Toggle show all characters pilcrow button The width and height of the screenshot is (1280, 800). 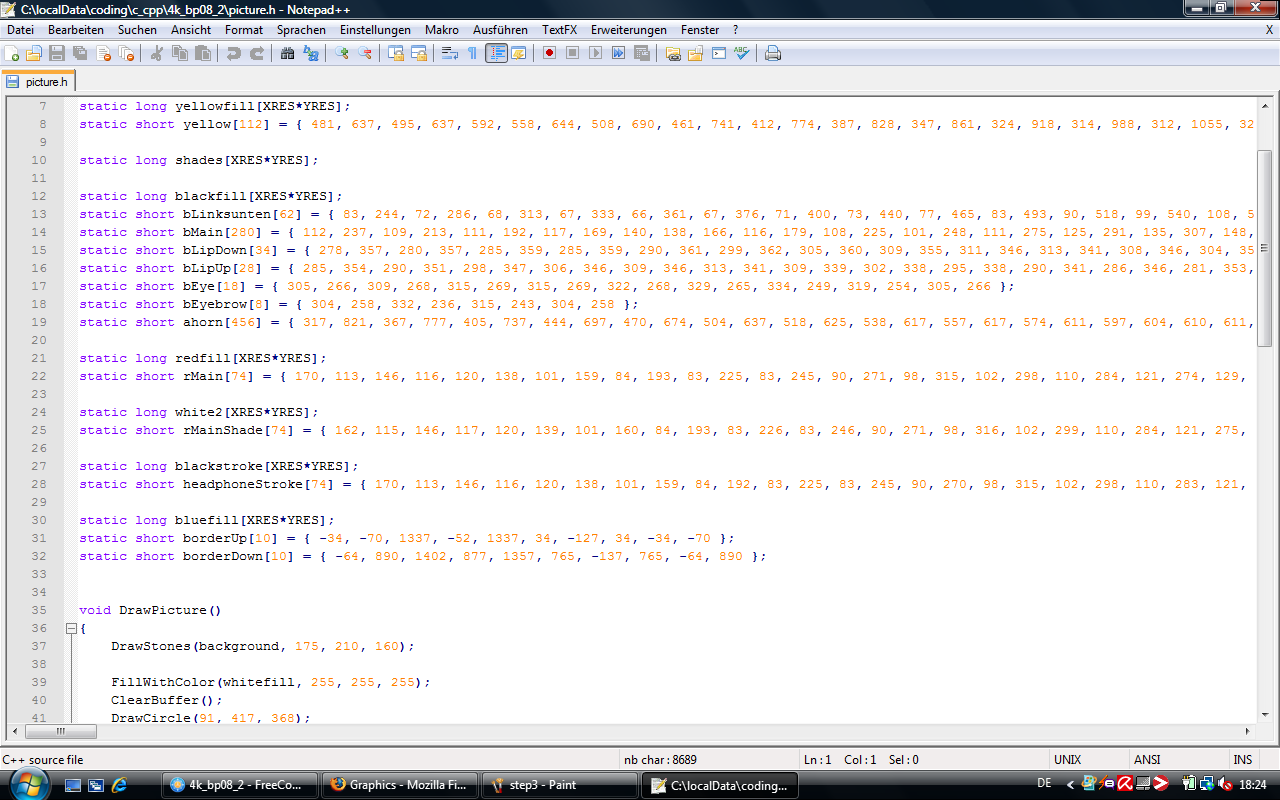coord(472,53)
